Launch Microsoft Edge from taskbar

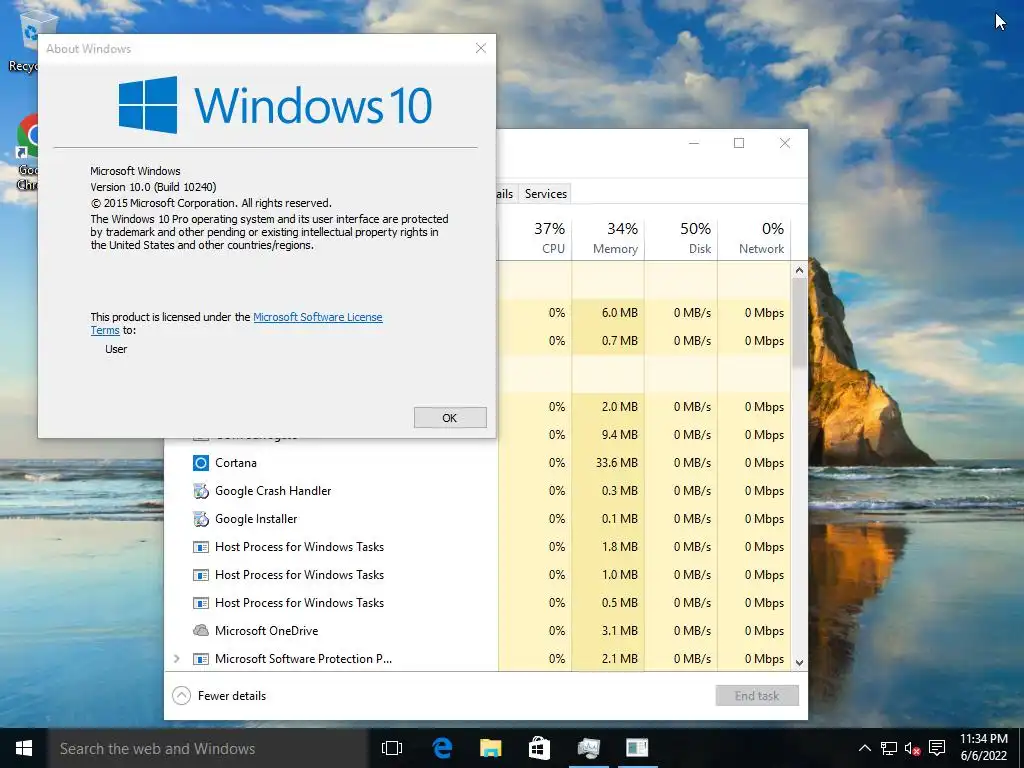442,748
